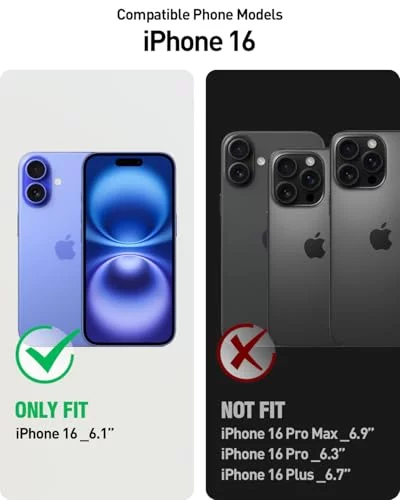Viewport: 400px width, 500px height.
Task: Click the "iPhone 16 Pro Max _6.9" text
Action: (x=298, y=434)
